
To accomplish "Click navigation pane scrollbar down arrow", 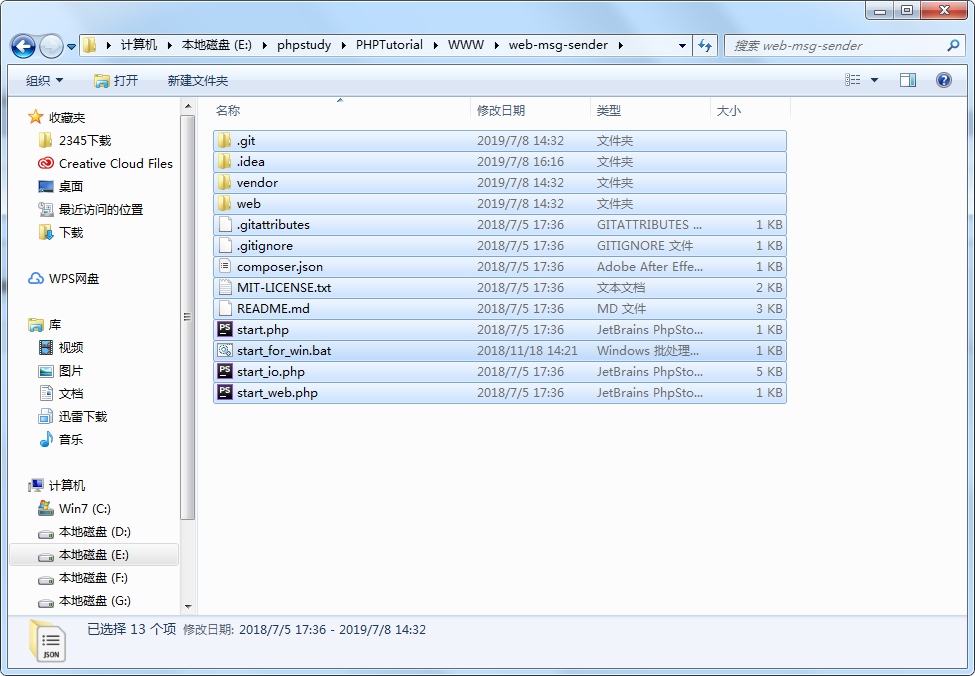I will [188, 606].
